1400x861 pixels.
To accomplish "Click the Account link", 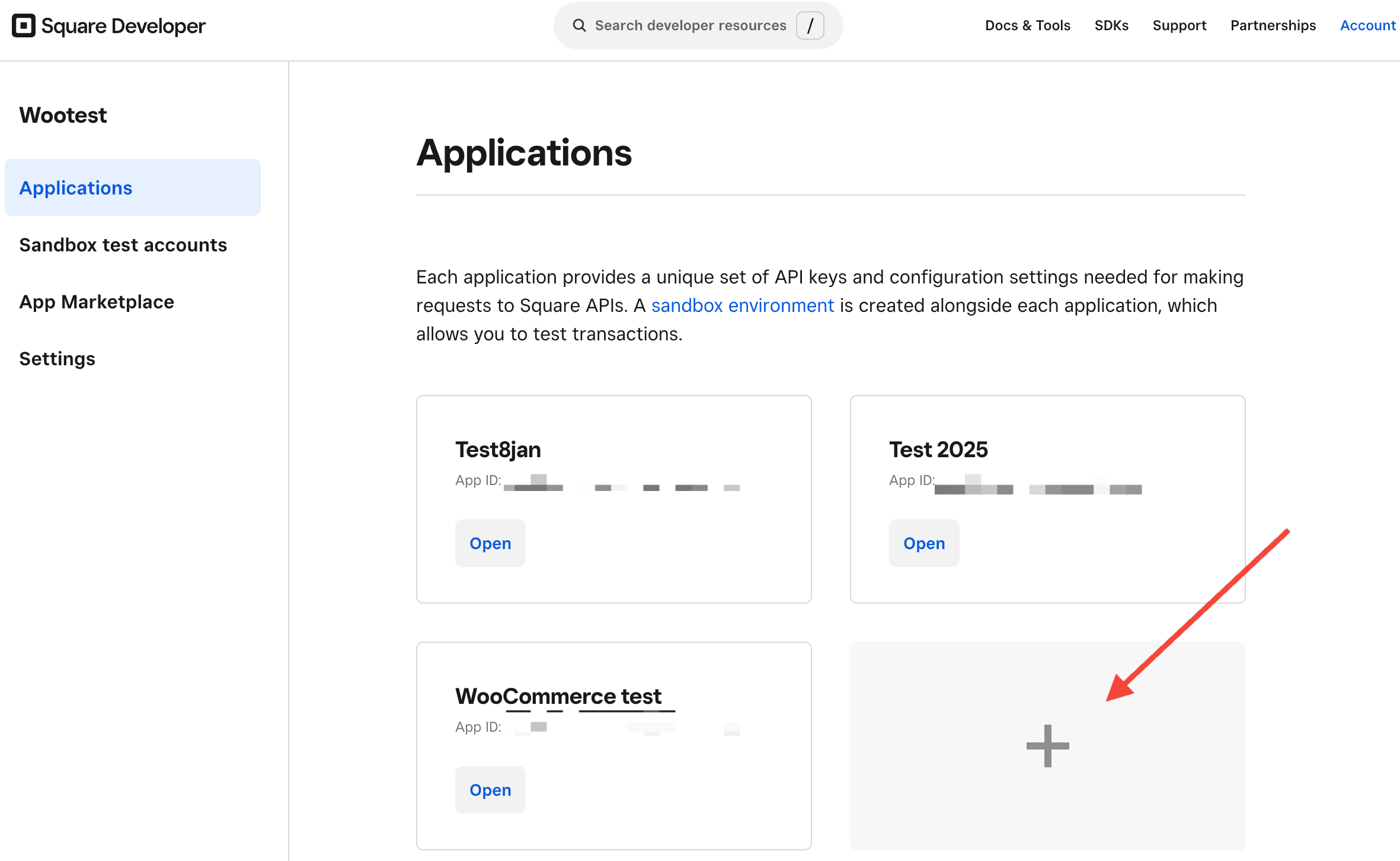I will [x=1367, y=25].
